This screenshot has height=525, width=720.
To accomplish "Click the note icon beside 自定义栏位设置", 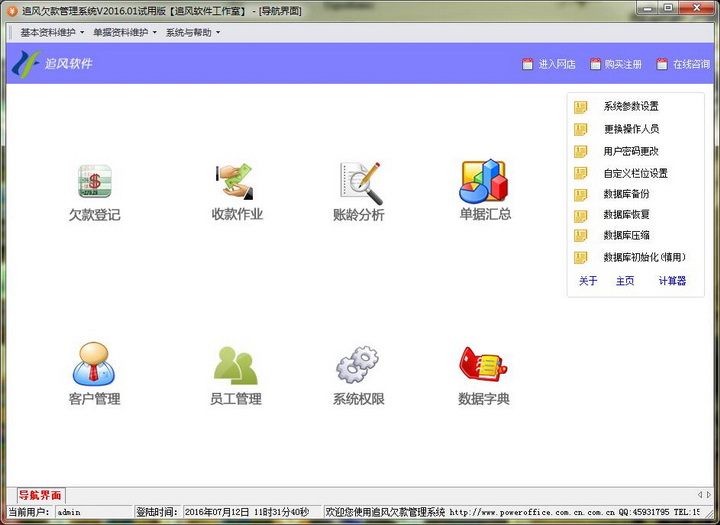I will click(x=580, y=173).
